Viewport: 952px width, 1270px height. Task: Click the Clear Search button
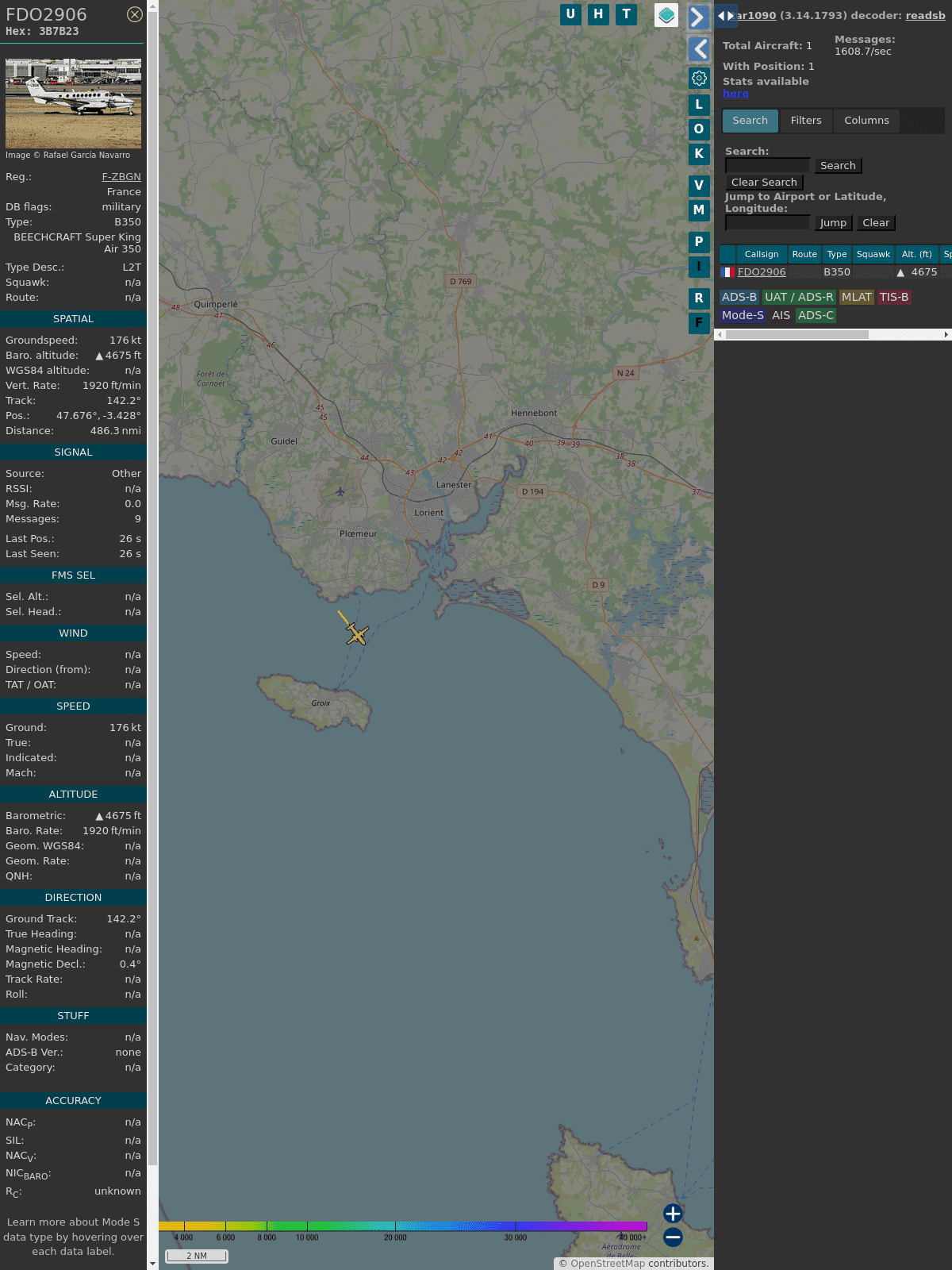pos(764,183)
